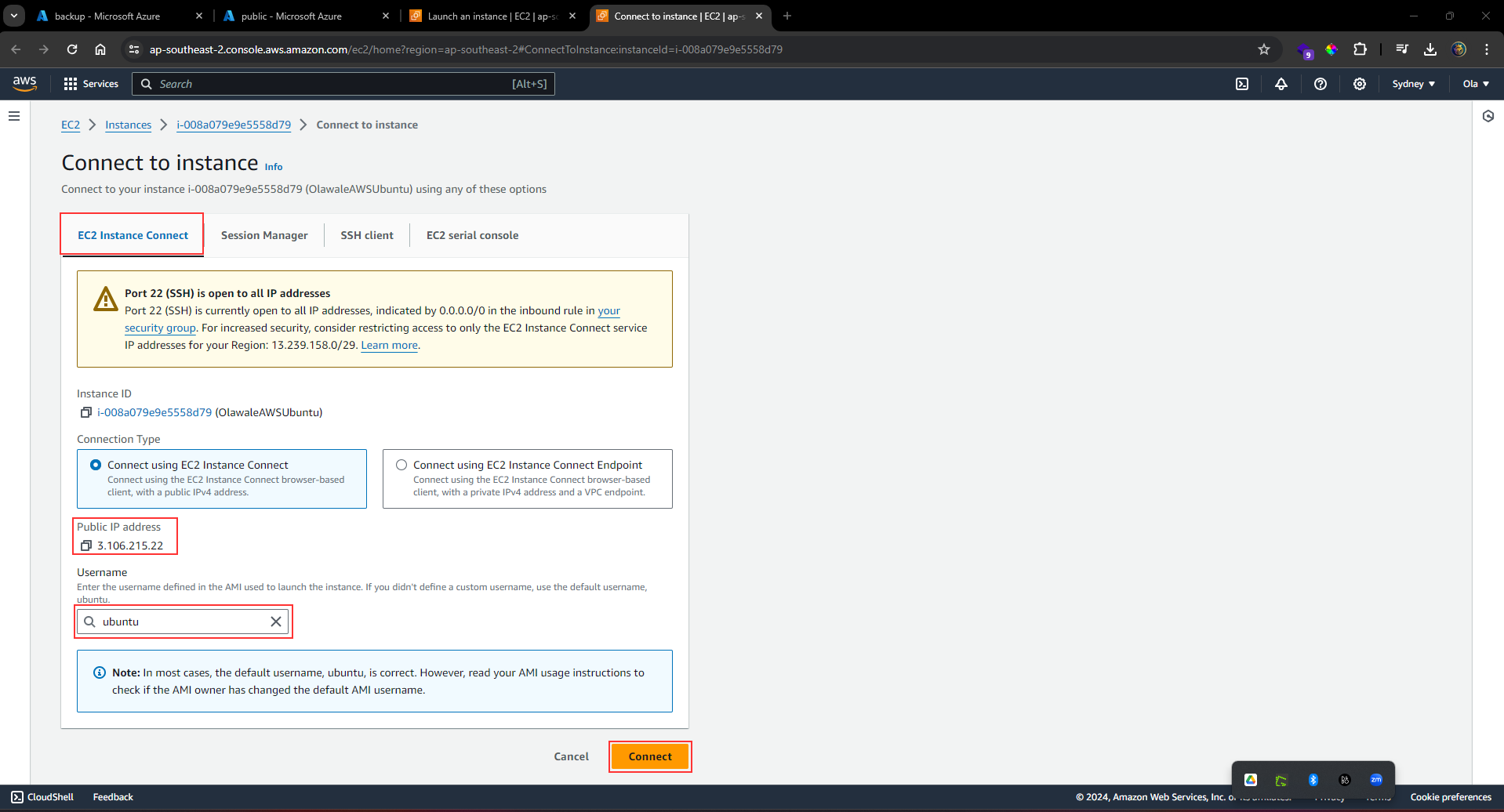
Task: Copy the public IP address
Action: click(x=86, y=546)
